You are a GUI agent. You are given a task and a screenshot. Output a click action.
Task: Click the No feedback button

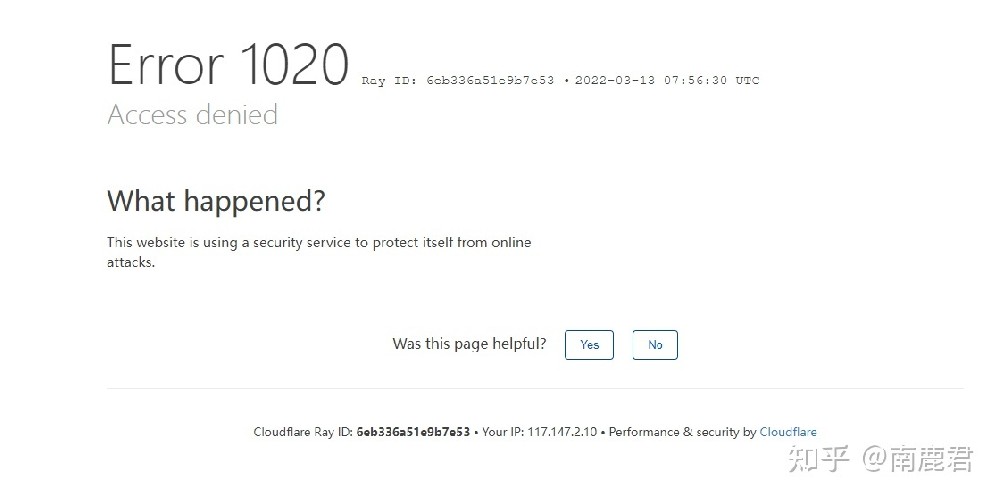click(655, 345)
